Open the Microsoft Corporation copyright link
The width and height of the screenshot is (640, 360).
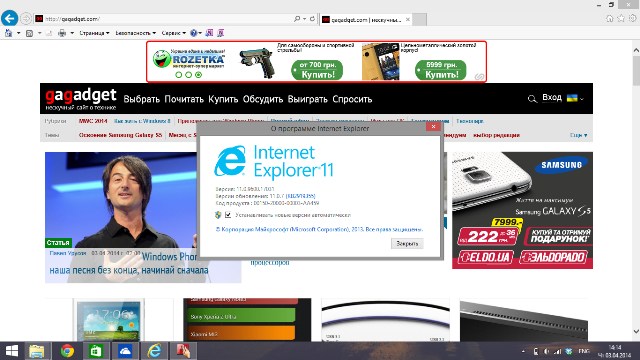click(x=319, y=229)
